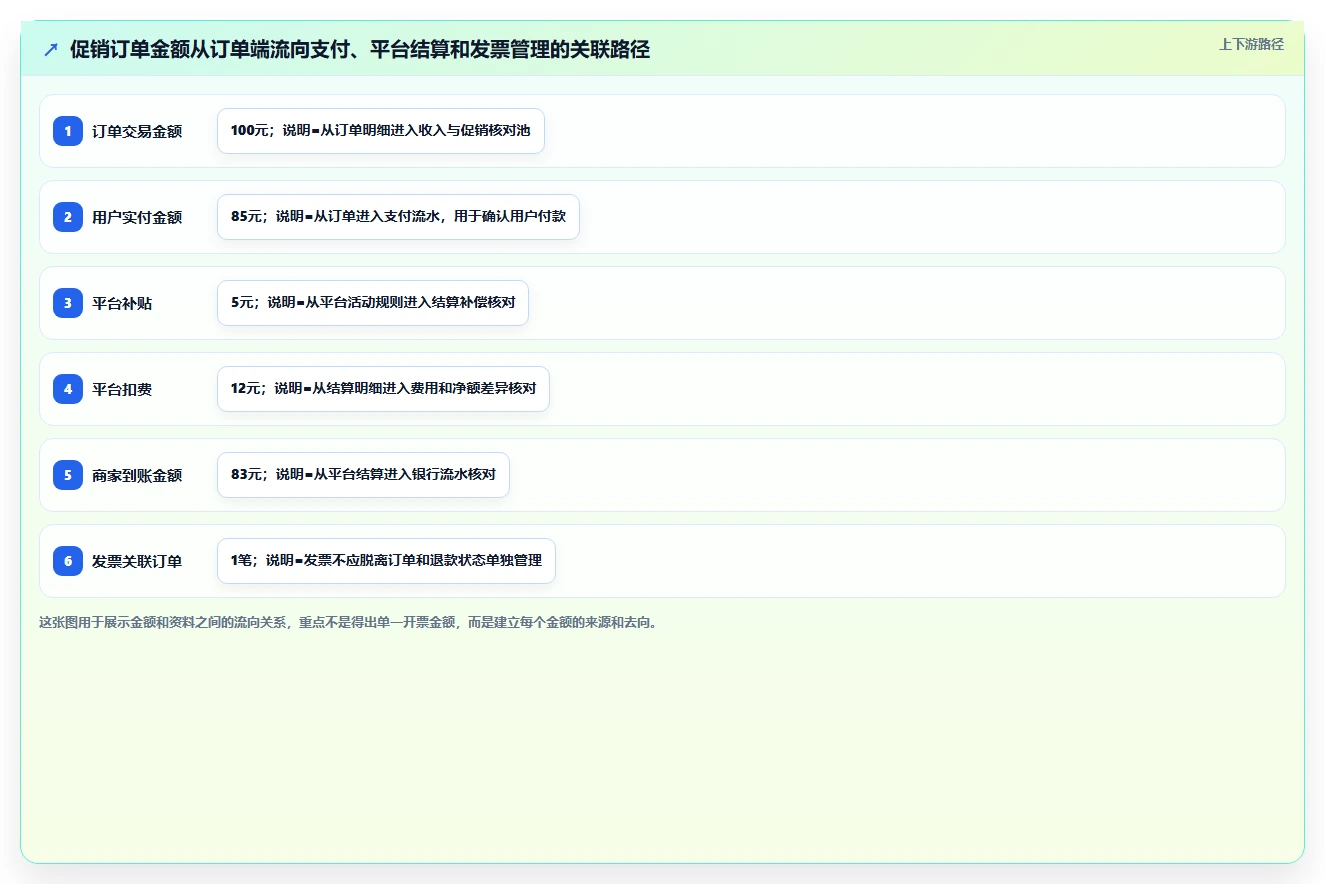This screenshot has width=1325, height=884.
Task: Click step number 2 badge
Action: [68, 217]
